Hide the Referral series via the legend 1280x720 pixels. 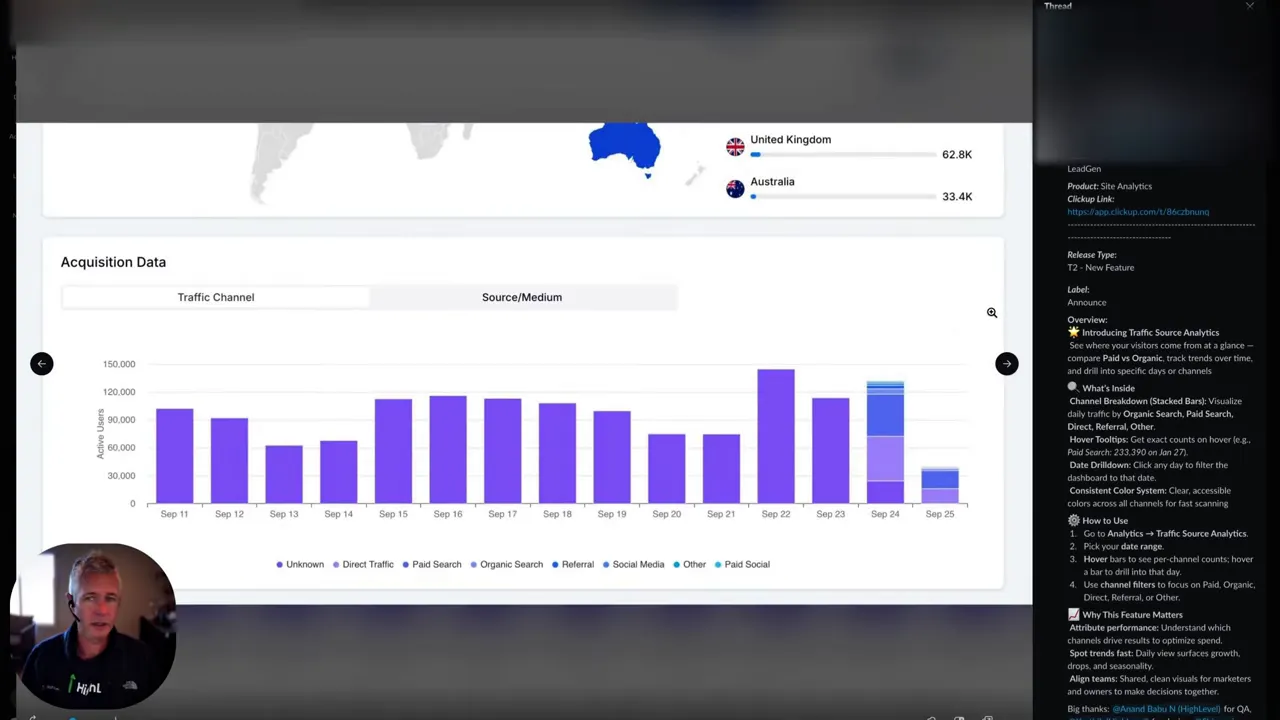point(554,564)
